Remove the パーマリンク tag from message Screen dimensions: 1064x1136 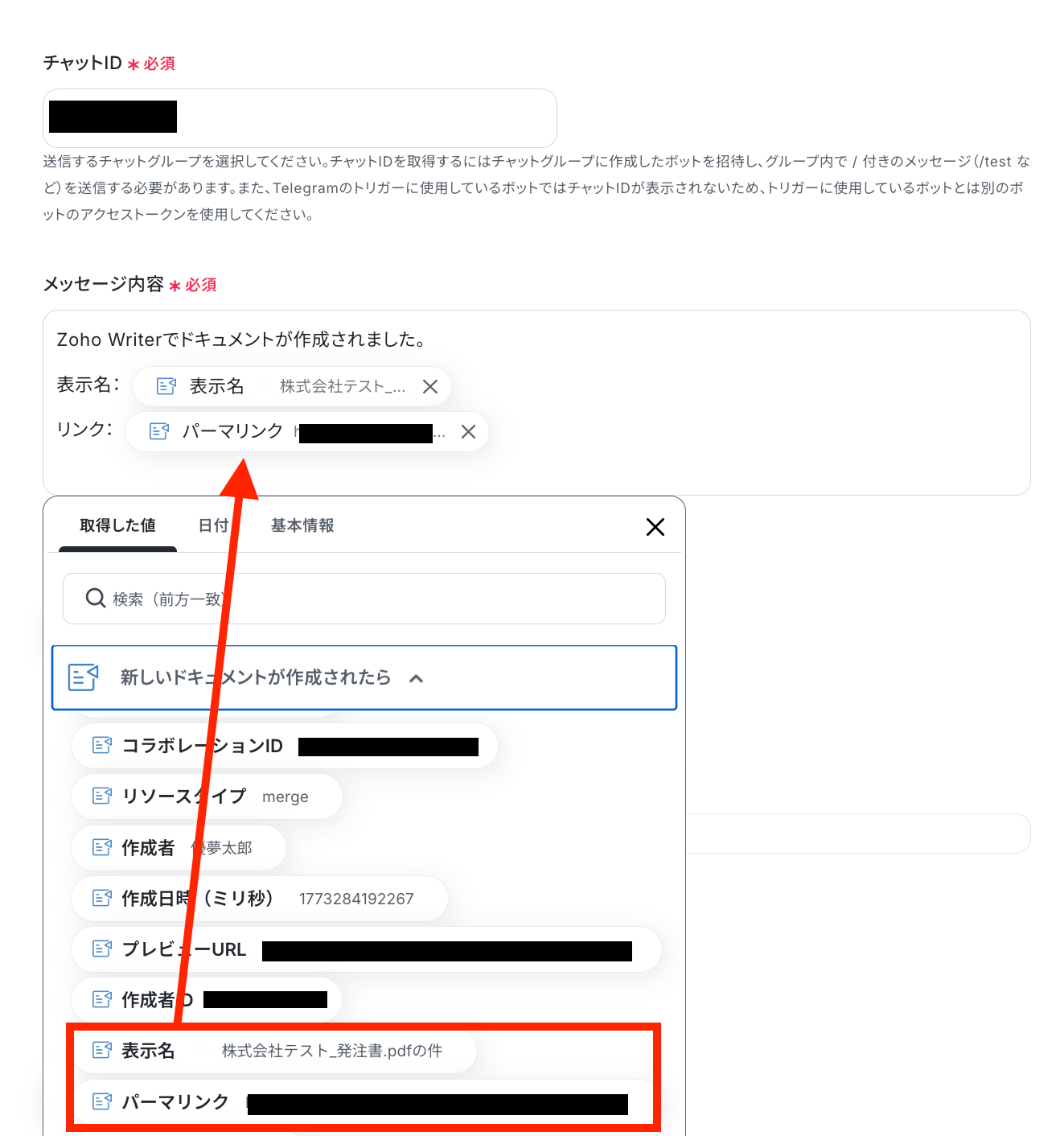click(468, 432)
